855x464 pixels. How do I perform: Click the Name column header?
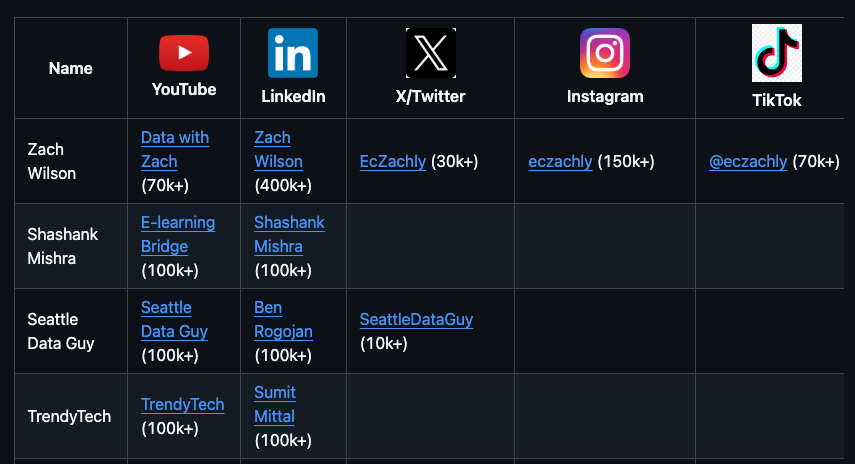coord(71,68)
